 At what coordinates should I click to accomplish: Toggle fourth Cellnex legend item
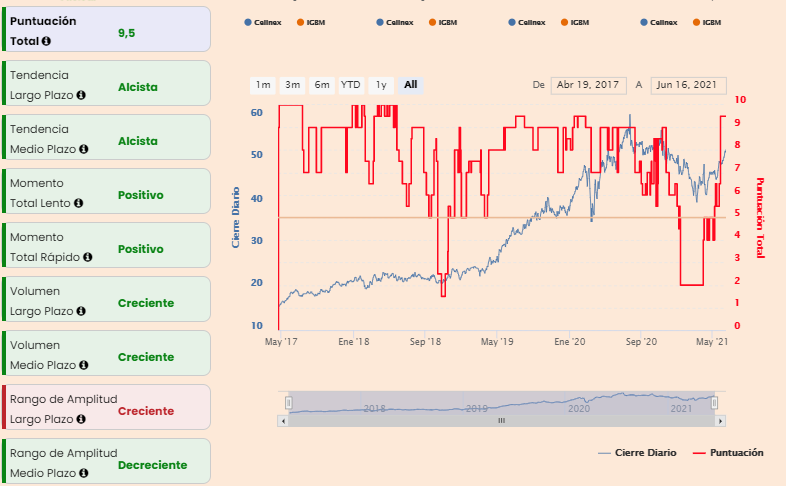(x=659, y=23)
